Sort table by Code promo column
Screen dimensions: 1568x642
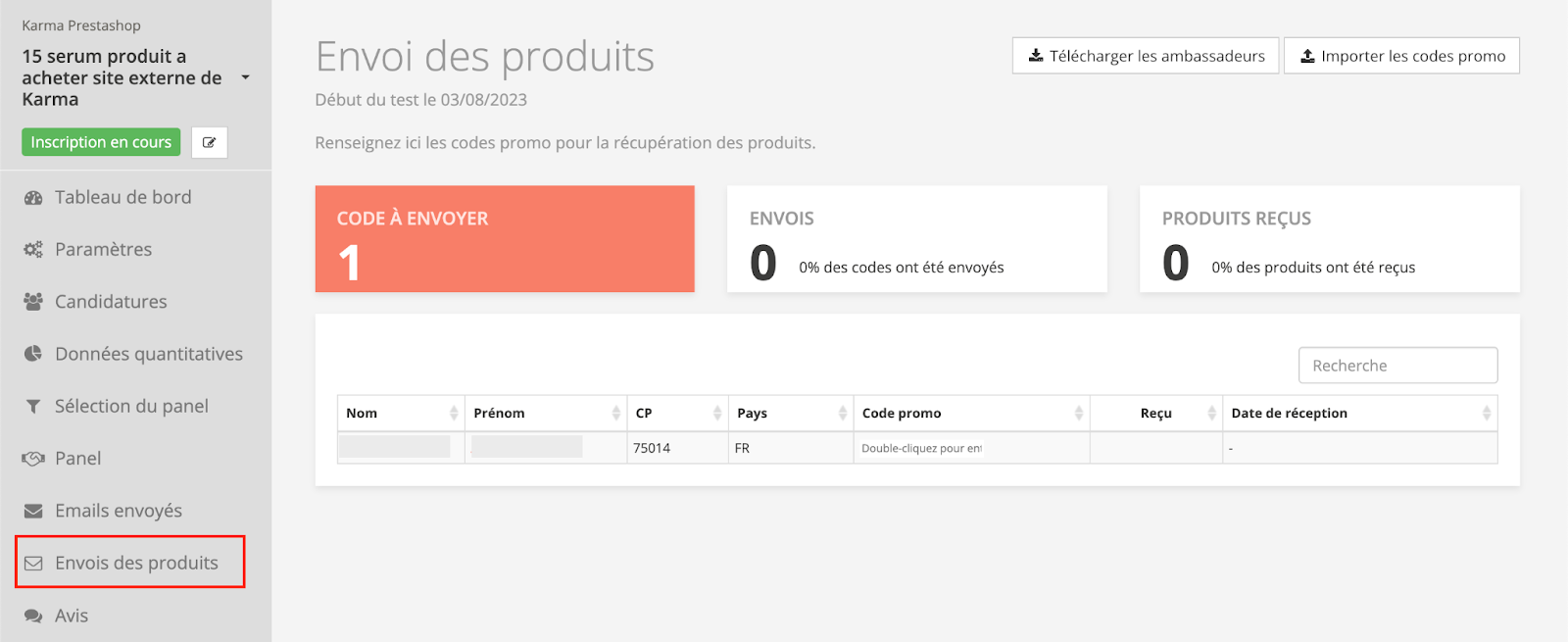click(x=970, y=414)
